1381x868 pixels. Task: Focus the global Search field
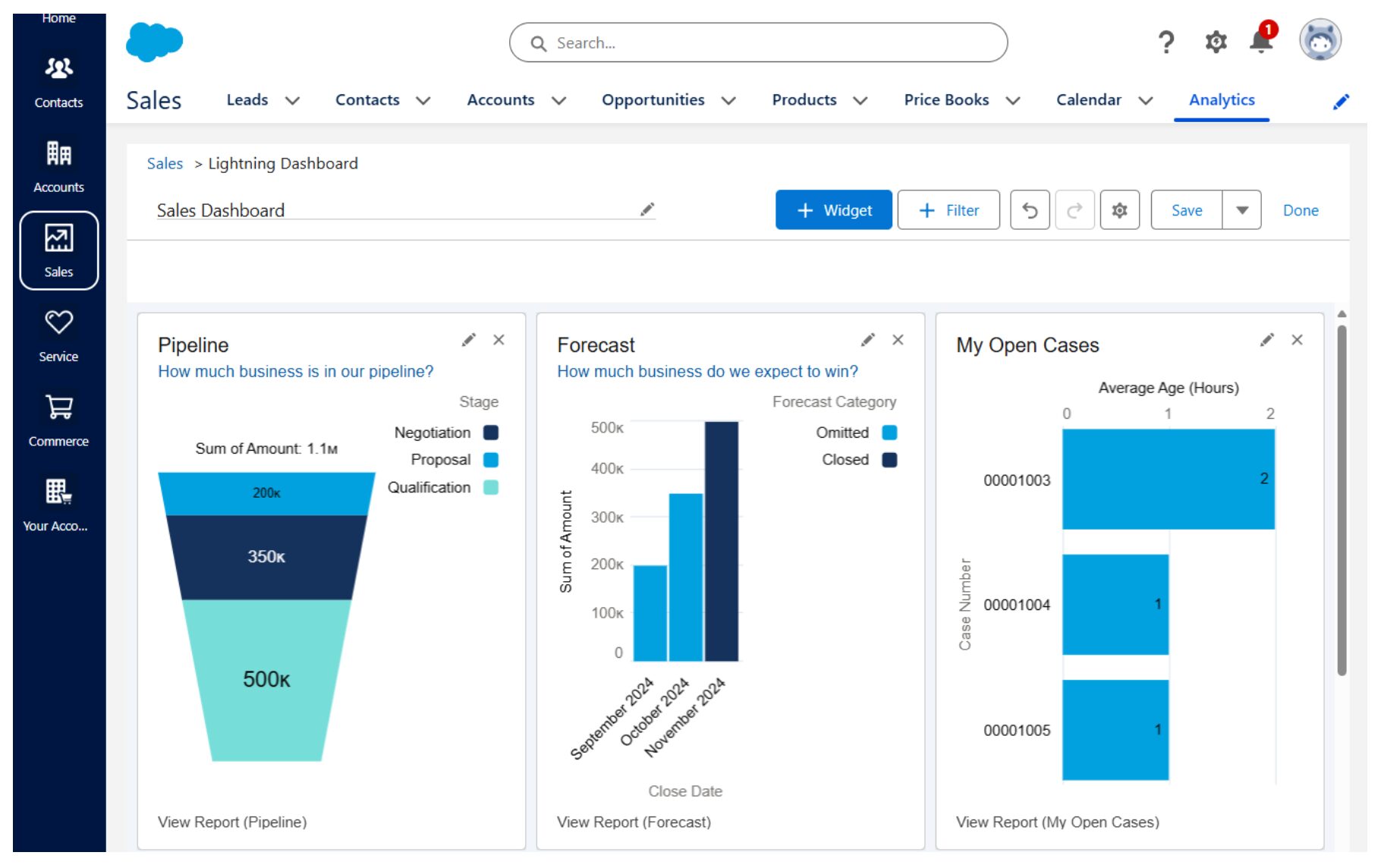[758, 42]
